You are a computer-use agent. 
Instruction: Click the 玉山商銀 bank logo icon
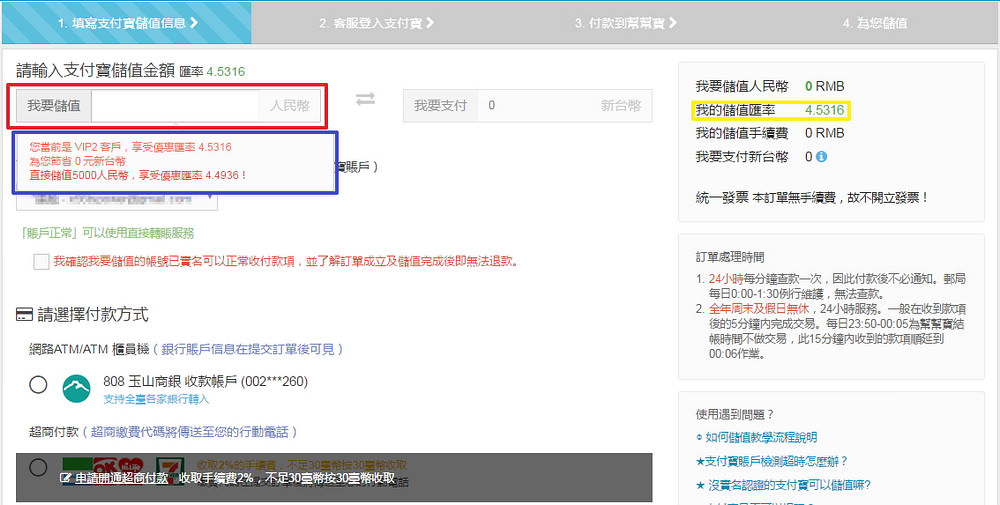coord(77,388)
